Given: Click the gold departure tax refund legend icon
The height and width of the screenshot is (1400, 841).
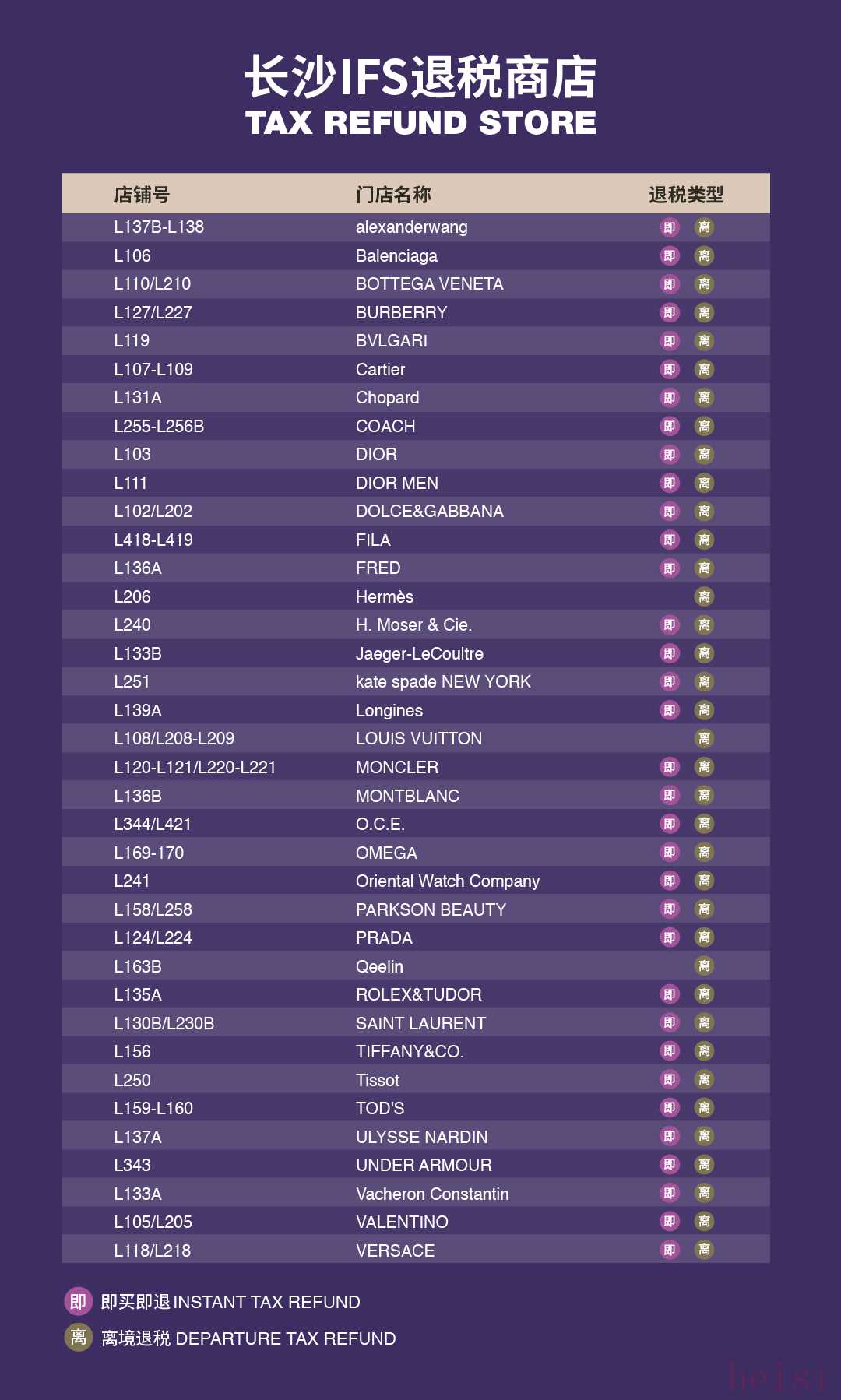Looking at the screenshot, I should pos(78,1338).
